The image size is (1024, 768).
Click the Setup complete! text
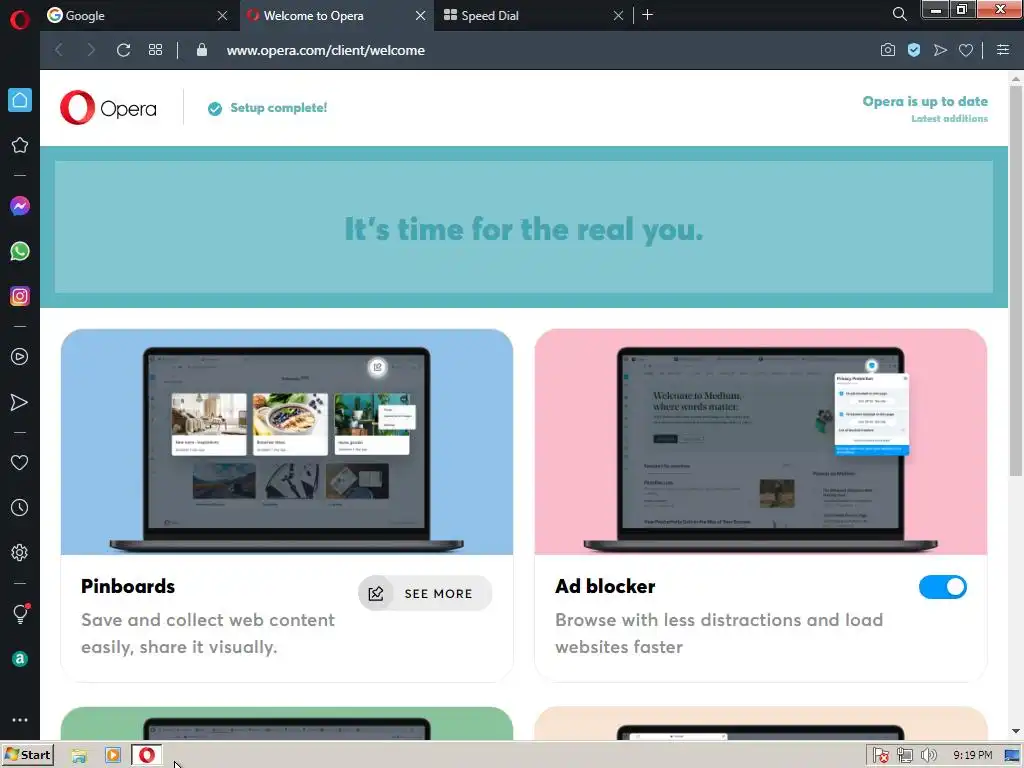pyautogui.click(x=279, y=108)
